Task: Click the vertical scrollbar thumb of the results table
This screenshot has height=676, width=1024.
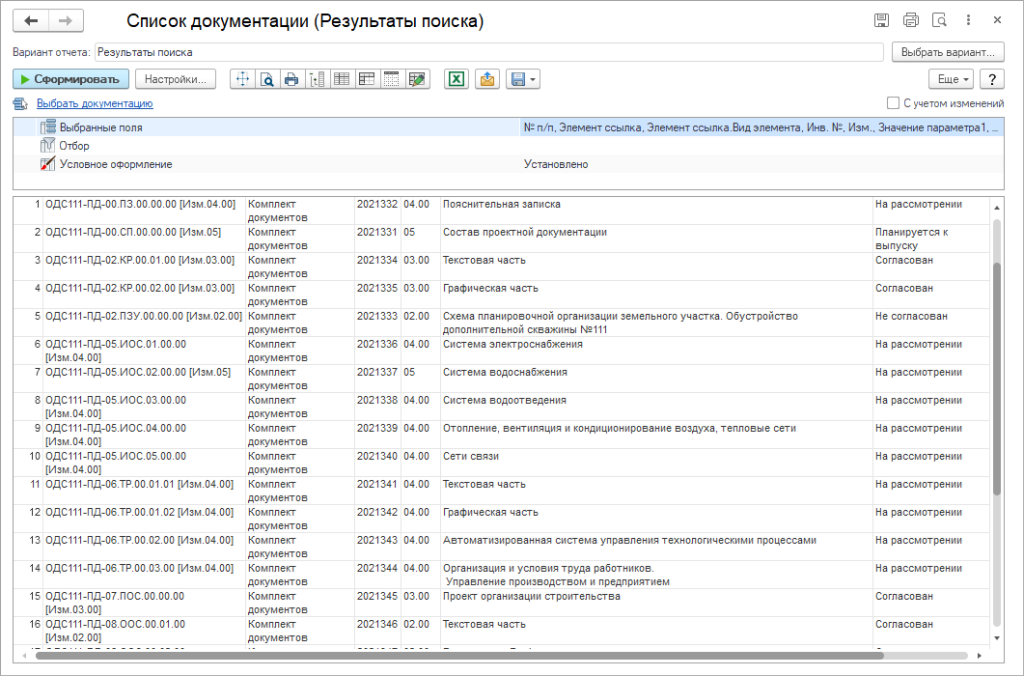Action: (997, 379)
